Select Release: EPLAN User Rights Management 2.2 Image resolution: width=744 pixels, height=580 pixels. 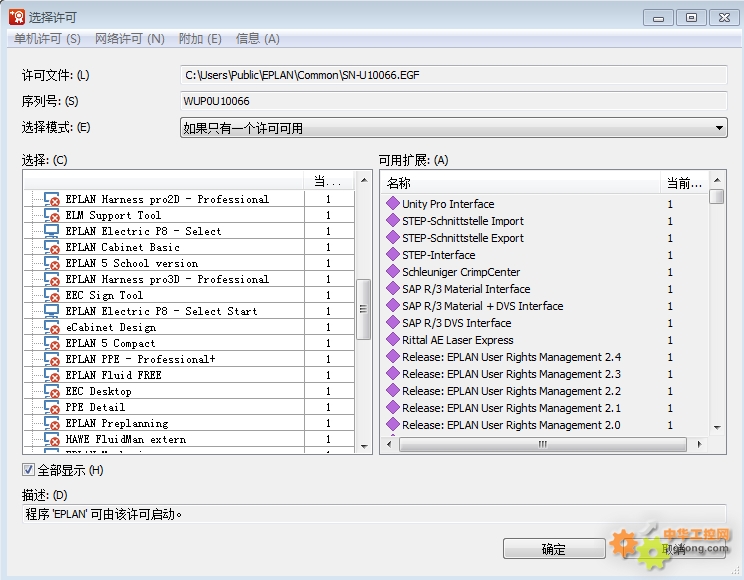coord(512,391)
